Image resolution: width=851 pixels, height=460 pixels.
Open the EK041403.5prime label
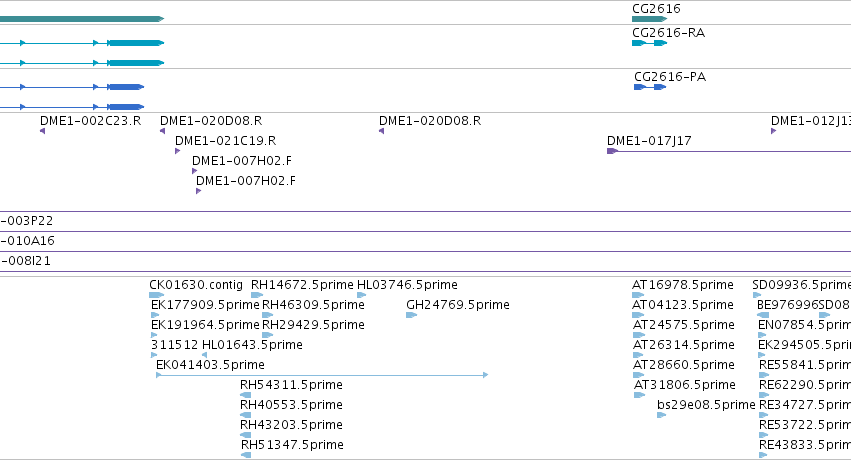(210, 365)
